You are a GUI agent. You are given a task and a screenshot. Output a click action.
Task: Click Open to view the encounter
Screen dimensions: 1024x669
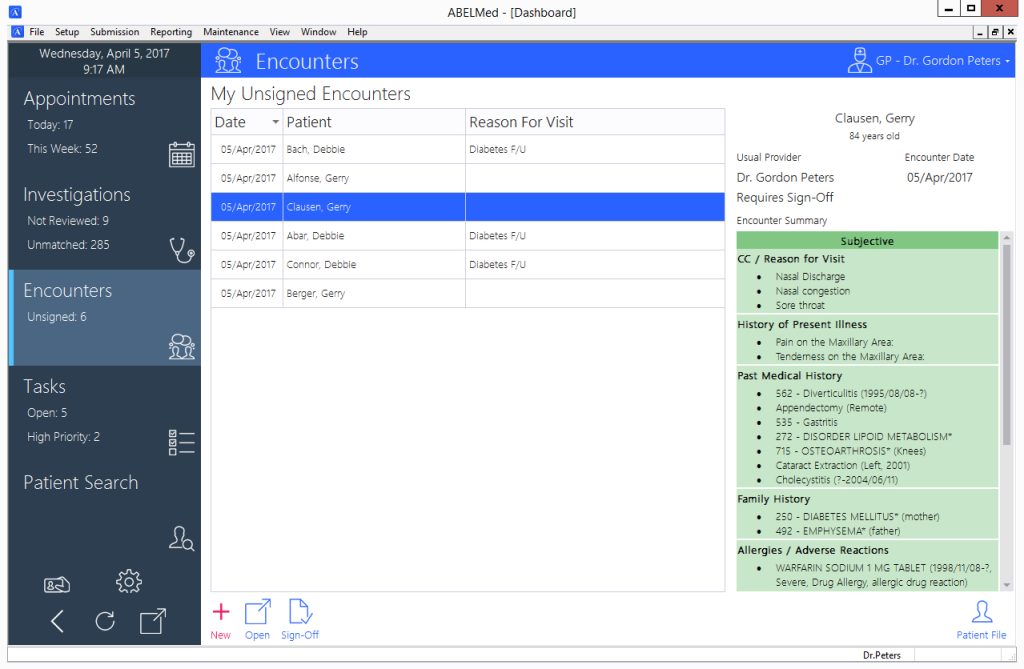pos(257,617)
